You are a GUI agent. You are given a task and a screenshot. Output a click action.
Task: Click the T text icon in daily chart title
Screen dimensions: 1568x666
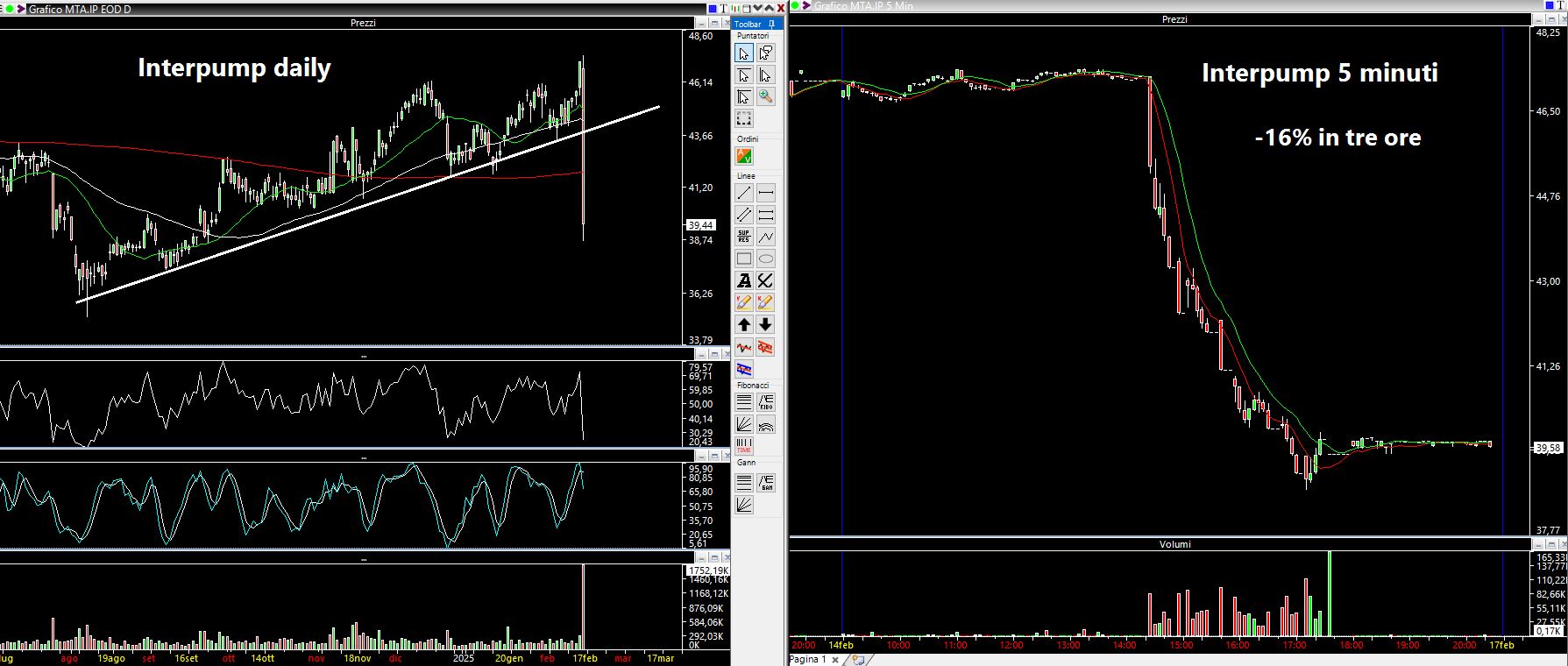[724, 8]
